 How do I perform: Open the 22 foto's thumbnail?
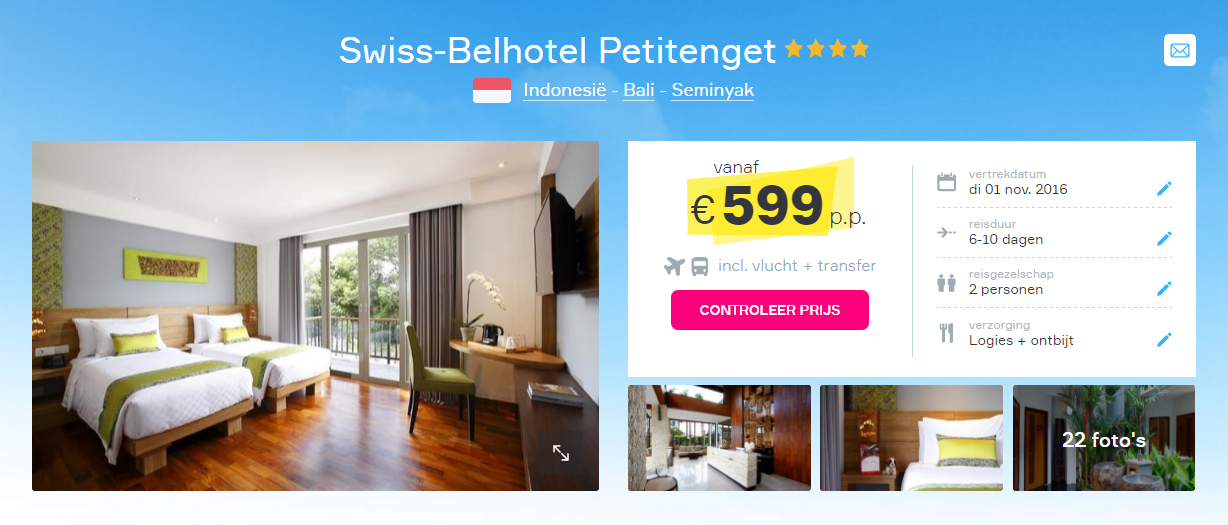tap(1104, 438)
